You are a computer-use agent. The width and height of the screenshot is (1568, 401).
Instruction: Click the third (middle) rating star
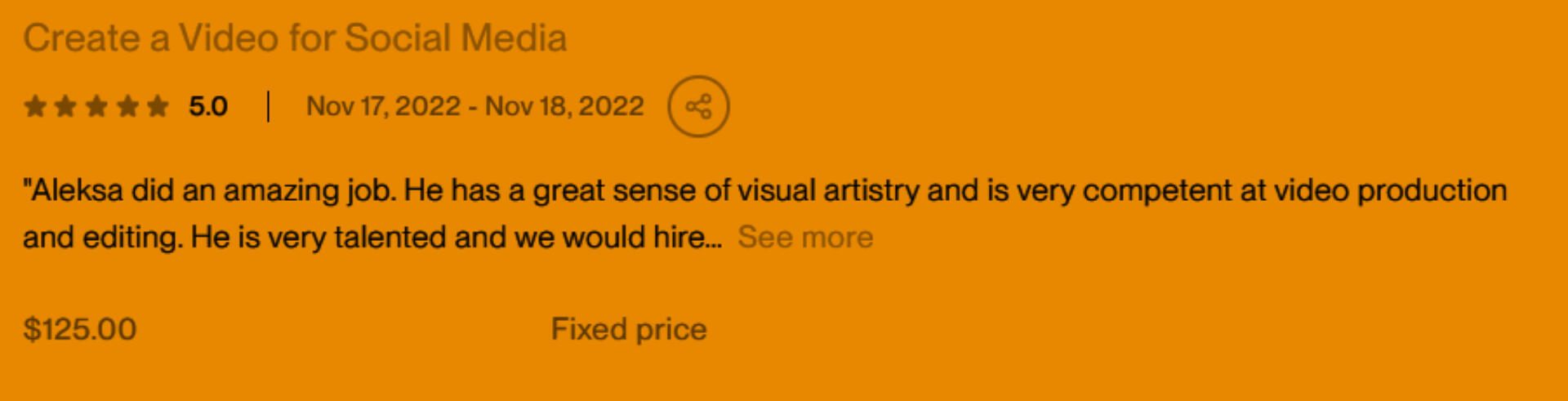coord(96,106)
